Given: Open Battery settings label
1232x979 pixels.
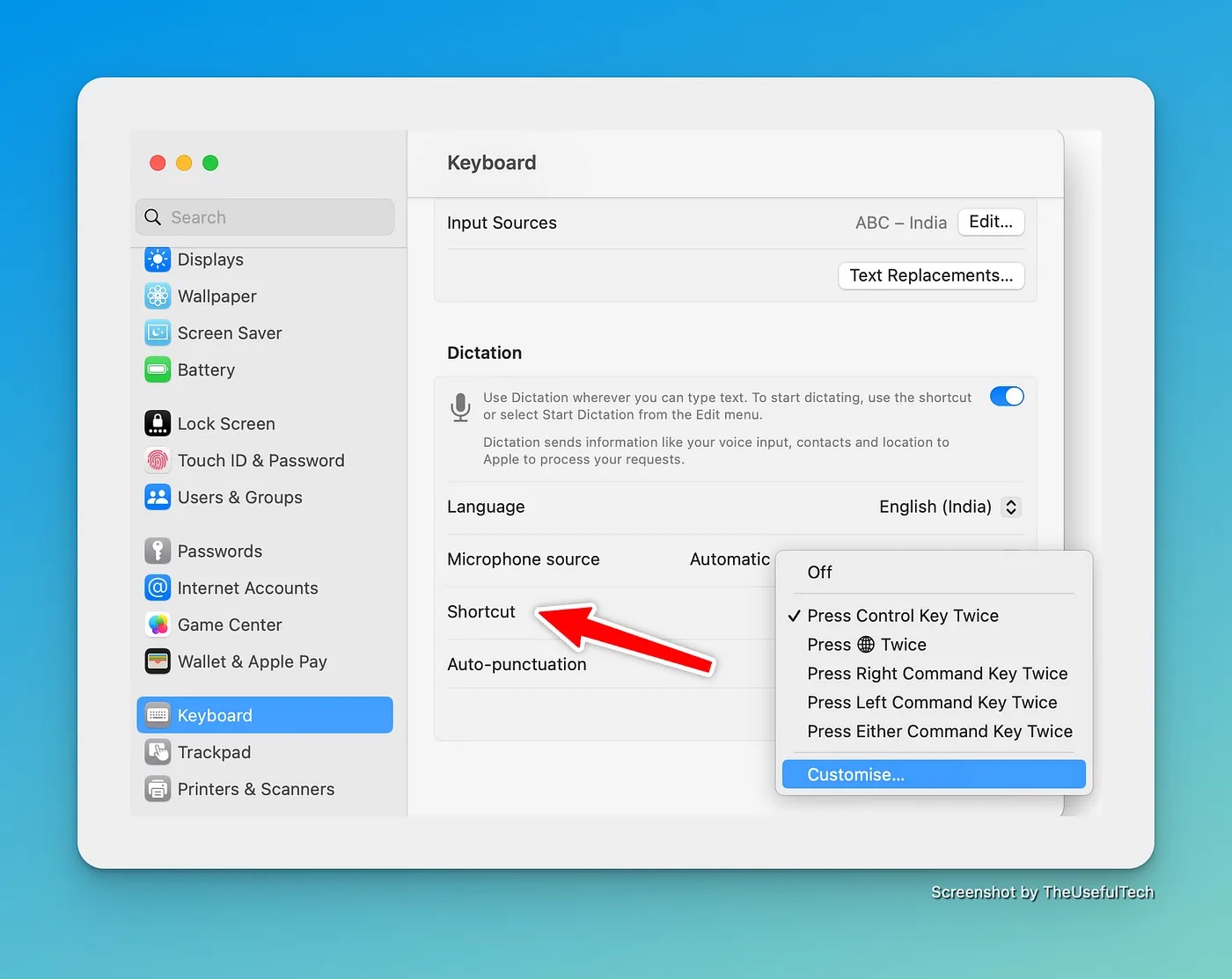Looking at the screenshot, I should click(x=206, y=370).
